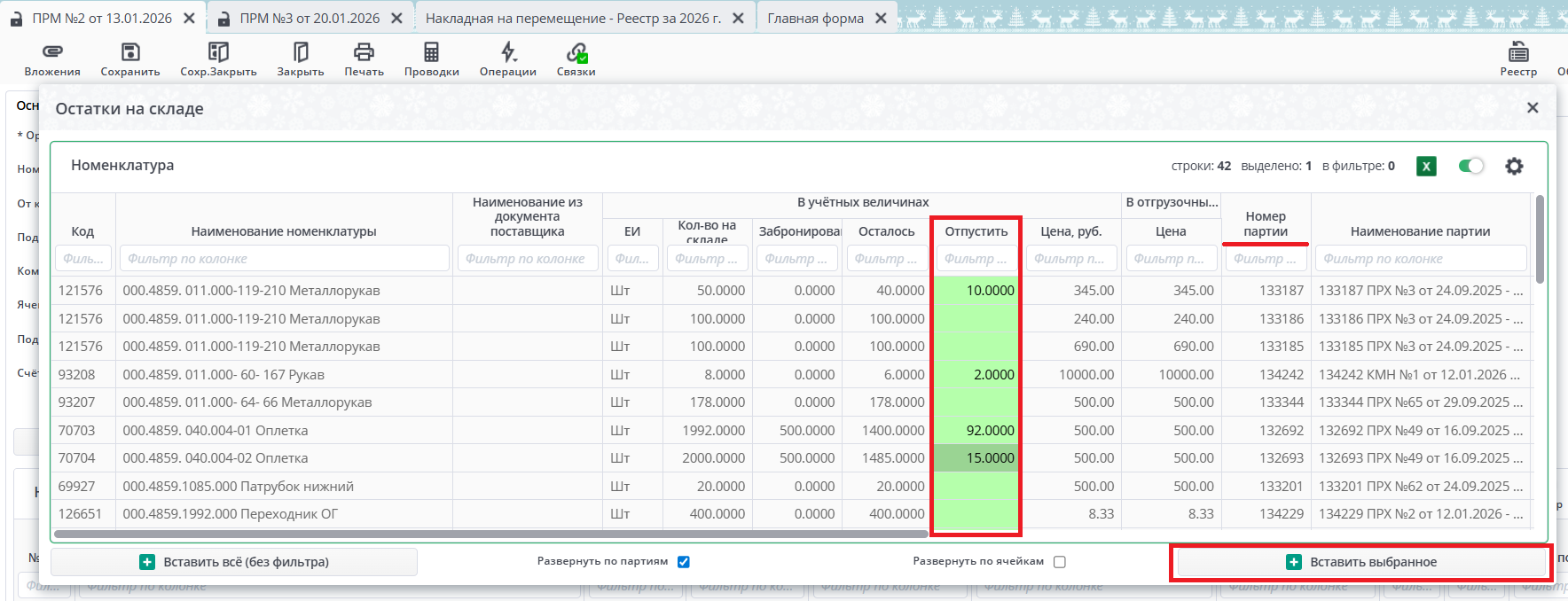Open the Реестр registry icon

tap(1518, 52)
